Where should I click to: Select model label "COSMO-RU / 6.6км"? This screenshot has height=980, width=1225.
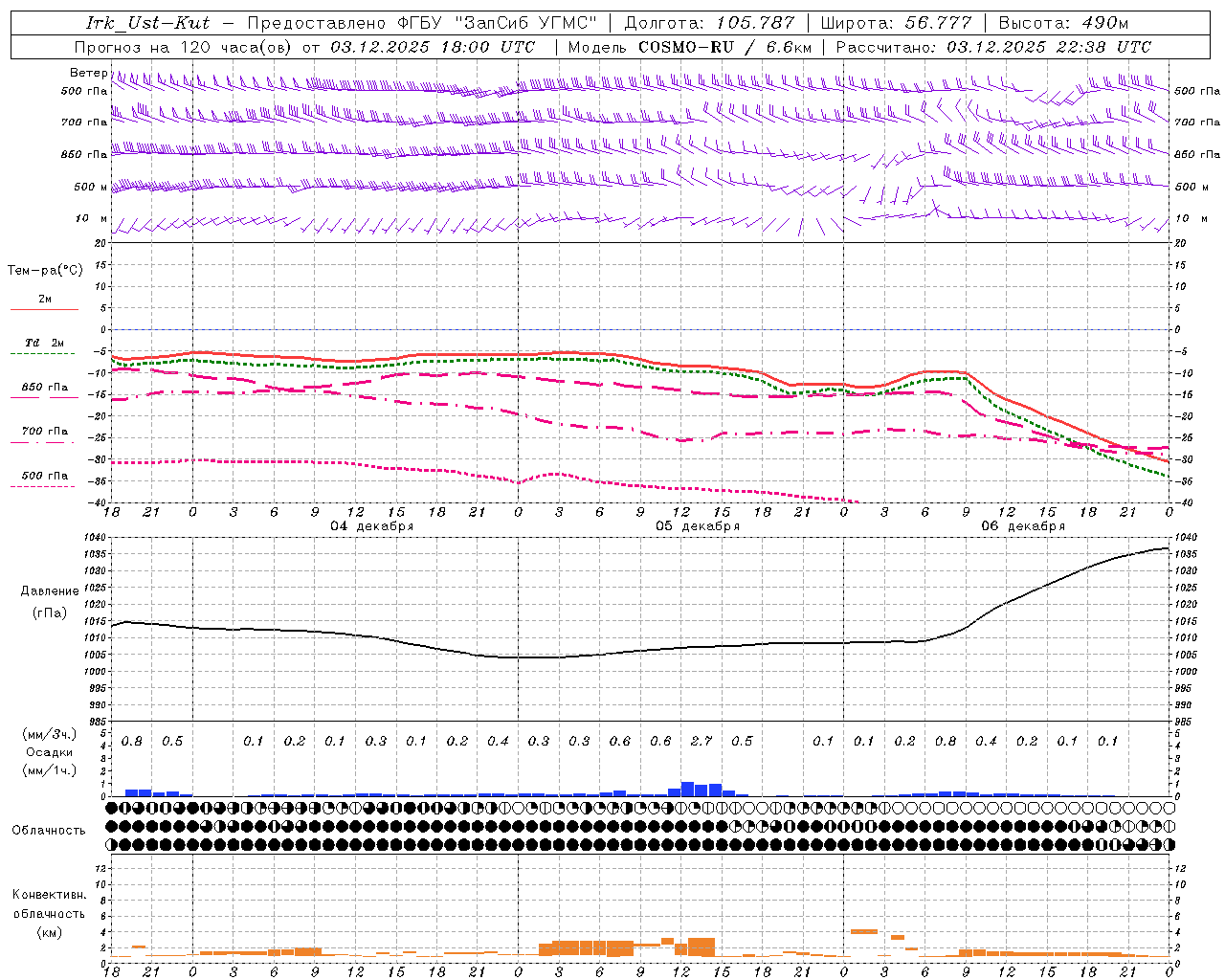(x=725, y=47)
